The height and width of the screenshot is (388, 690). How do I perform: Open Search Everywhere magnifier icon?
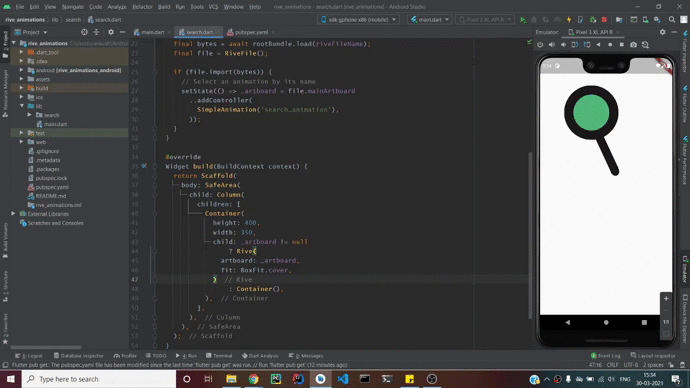(x=672, y=20)
